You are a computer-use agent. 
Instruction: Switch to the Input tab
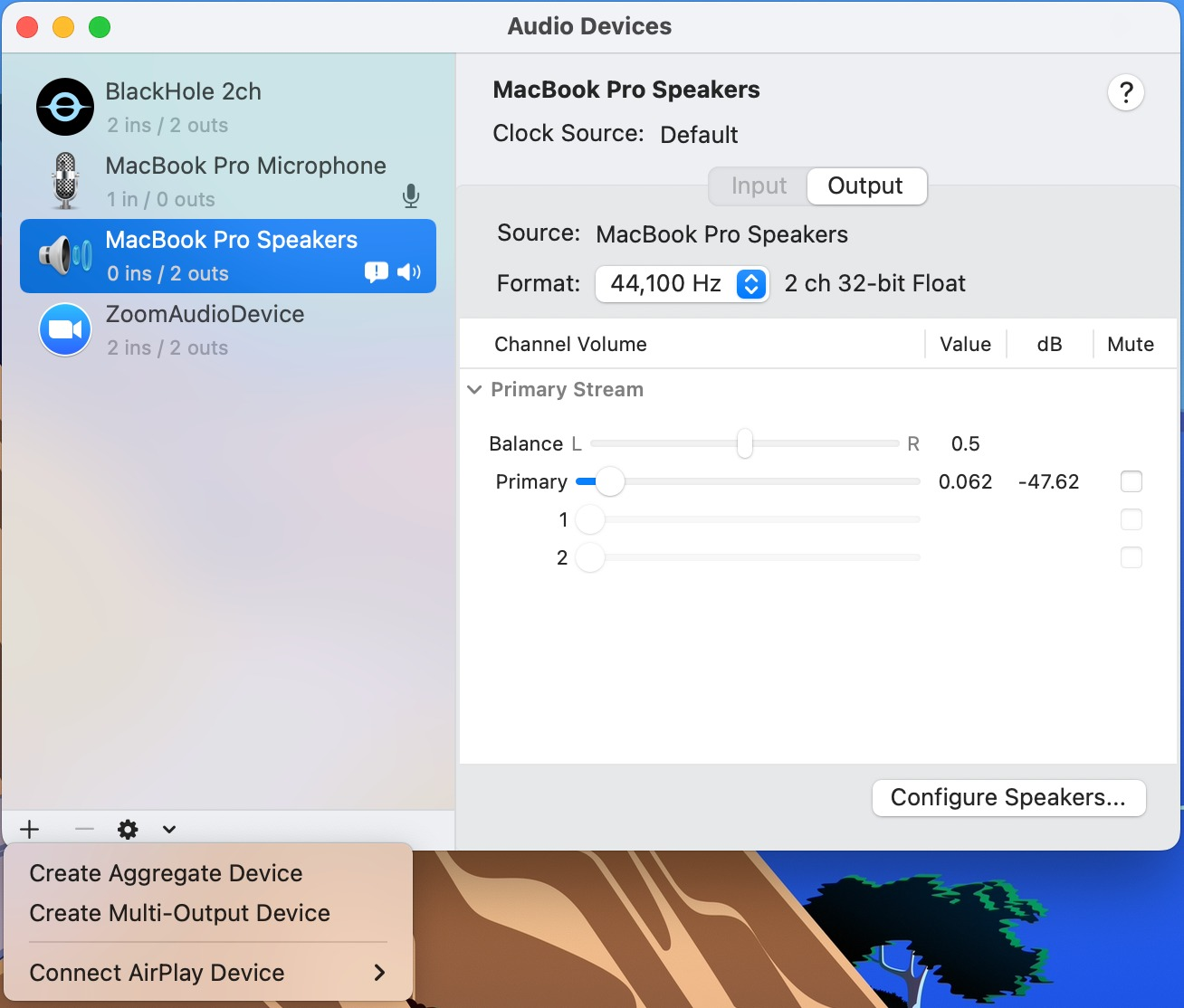pyautogui.click(x=759, y=186)
